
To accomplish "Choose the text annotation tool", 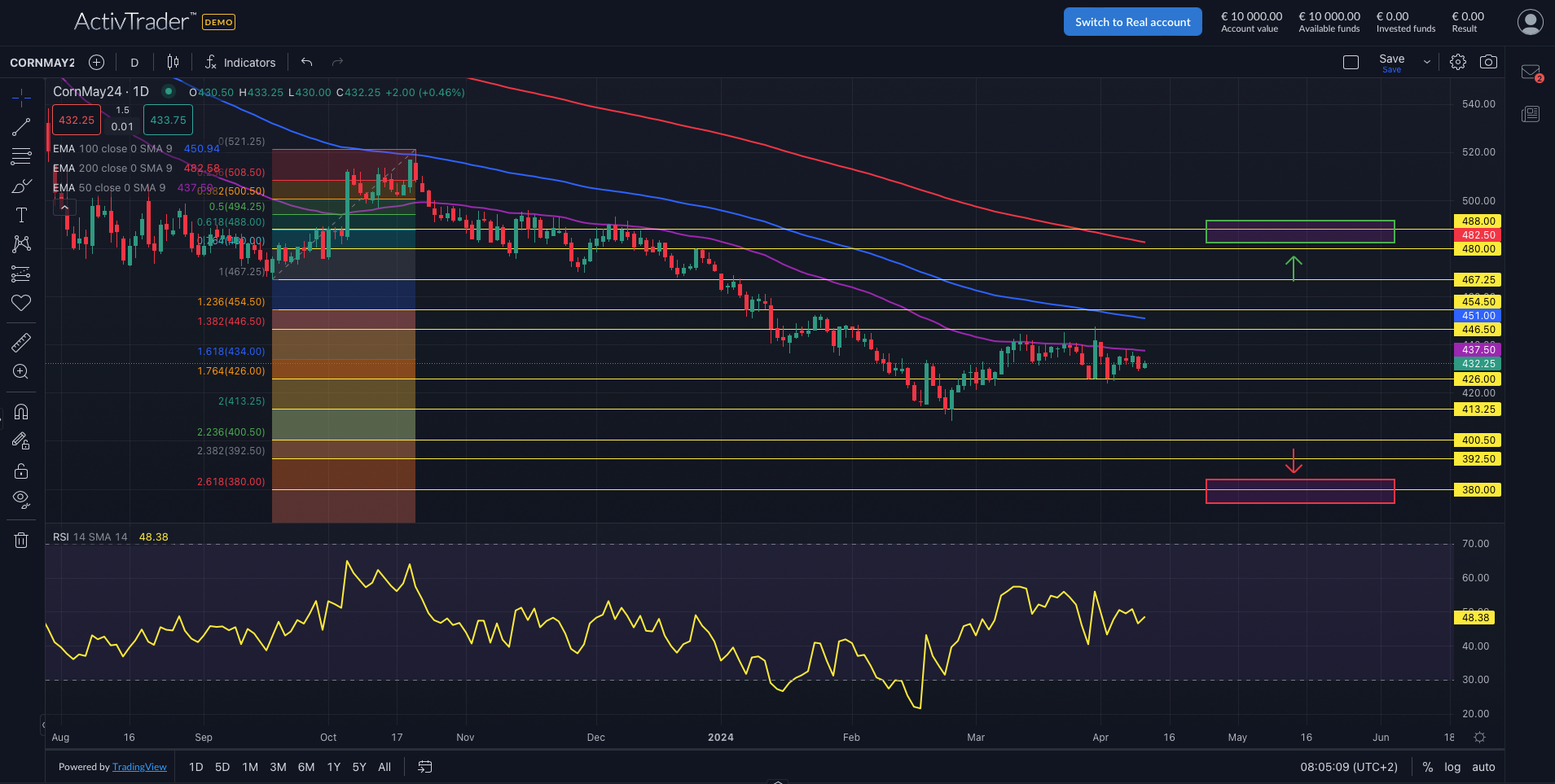I will 21,215.
